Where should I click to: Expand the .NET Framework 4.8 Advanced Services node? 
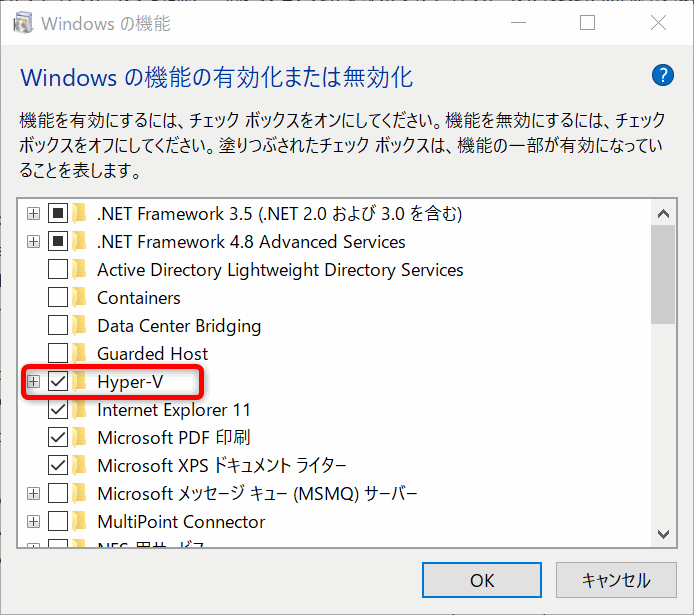point(33,242)
